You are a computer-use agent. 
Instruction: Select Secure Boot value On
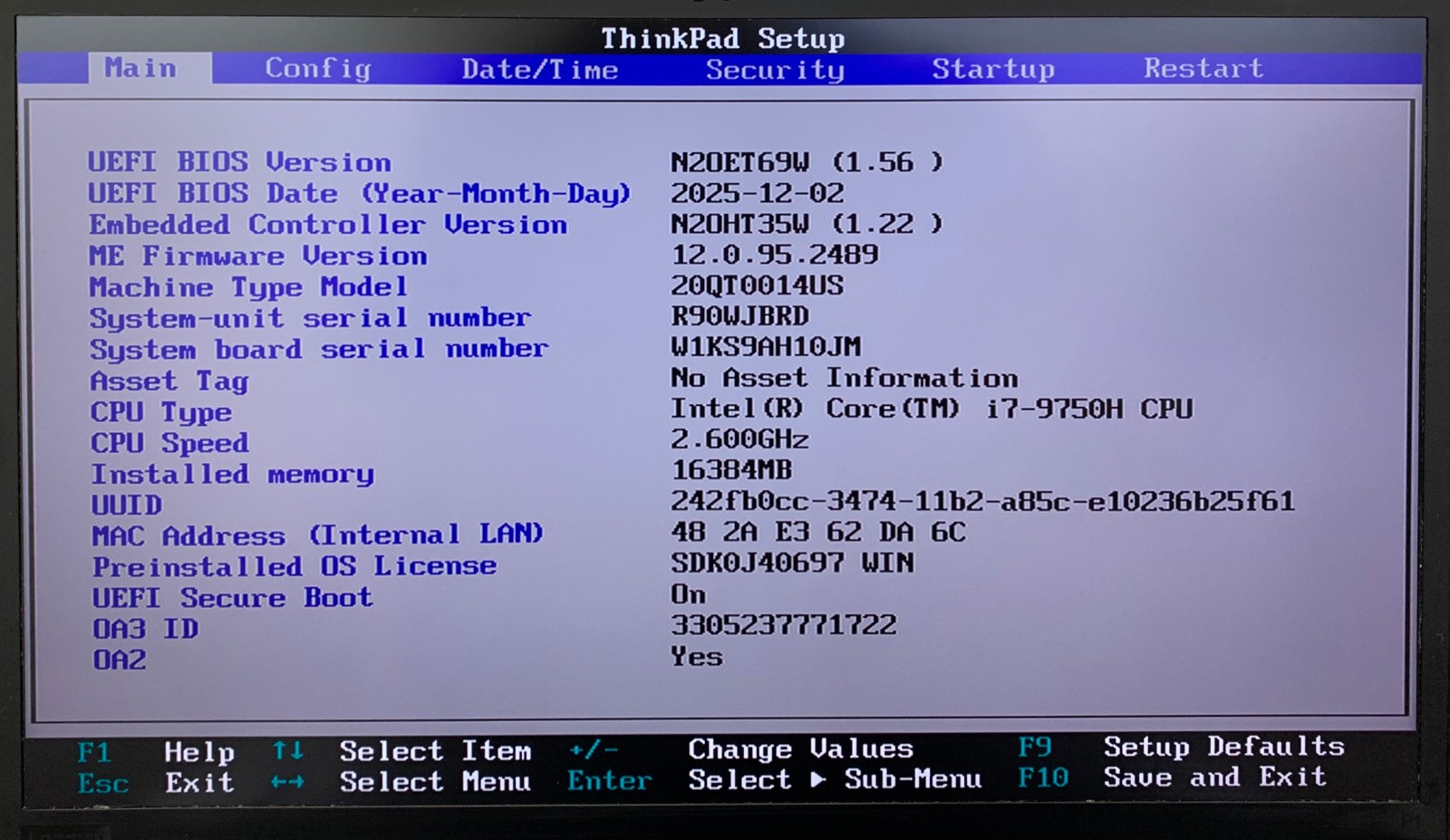[x=688, y=594]
